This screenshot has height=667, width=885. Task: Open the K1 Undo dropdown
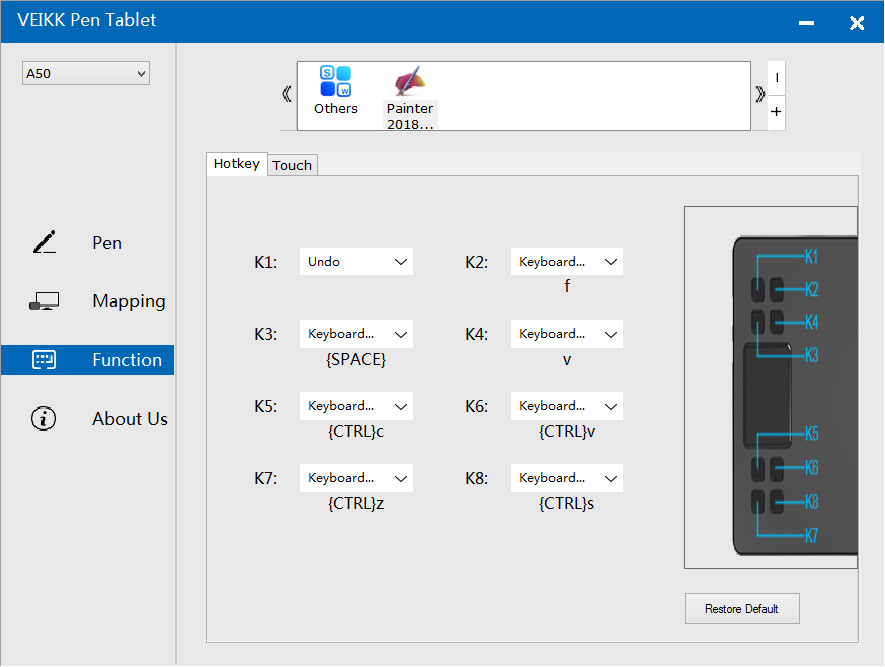pyautogui.click(x=356, y=262)
